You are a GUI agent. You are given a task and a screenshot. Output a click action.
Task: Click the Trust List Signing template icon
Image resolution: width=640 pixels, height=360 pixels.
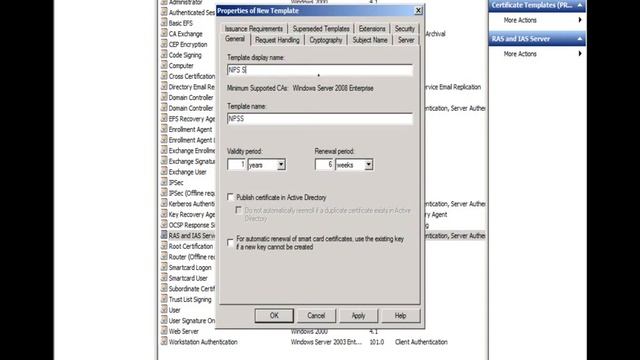(164, 299)
